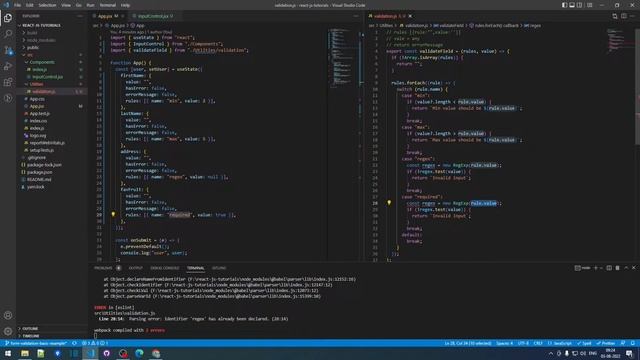
Task: Open the Search view in activity bar
Action: pos(8,34)
